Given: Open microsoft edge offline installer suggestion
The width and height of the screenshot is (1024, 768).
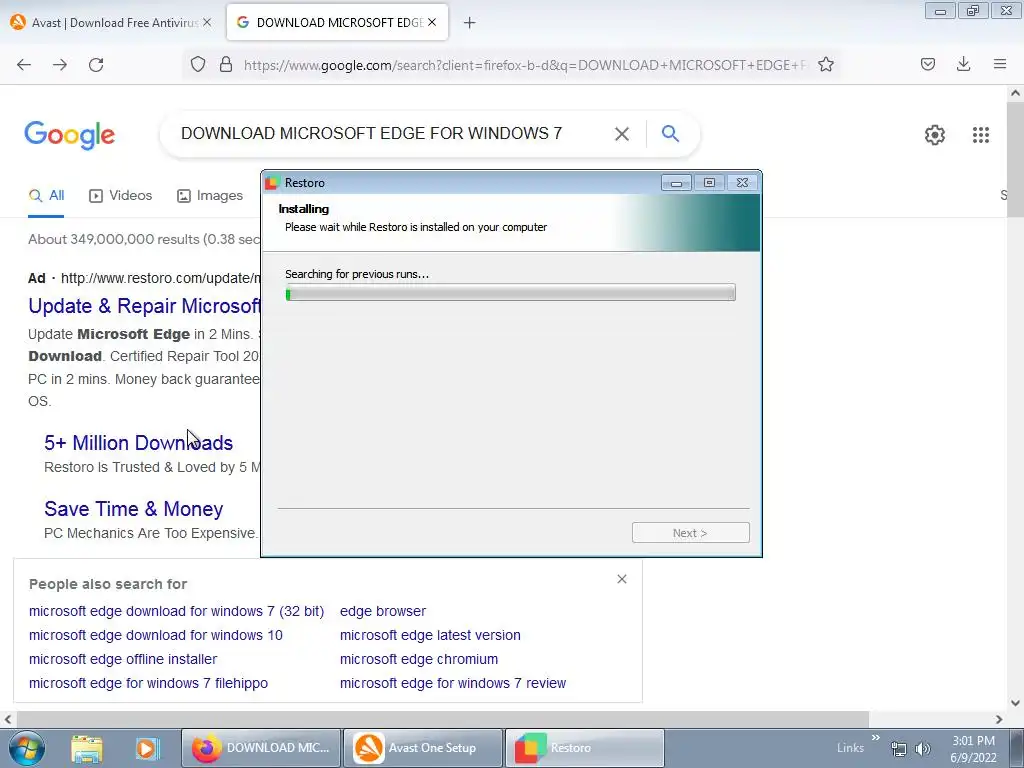Looking at the screenshot, I should 123,659.
